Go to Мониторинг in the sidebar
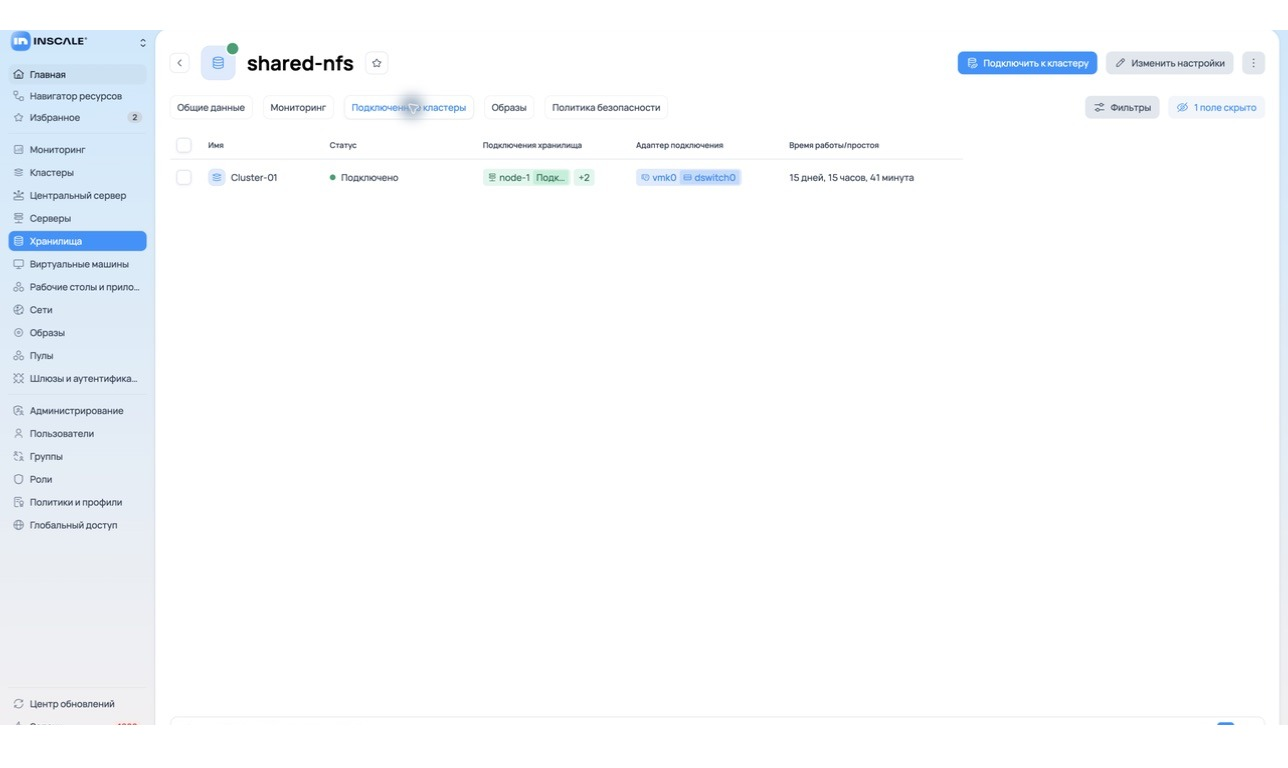The image size is (1288, 768). pyautogui.click(x=78, y=149)
